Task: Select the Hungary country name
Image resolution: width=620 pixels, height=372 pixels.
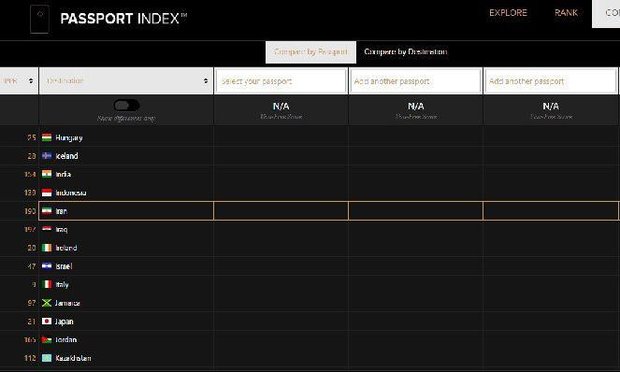Action: [69, 138]
